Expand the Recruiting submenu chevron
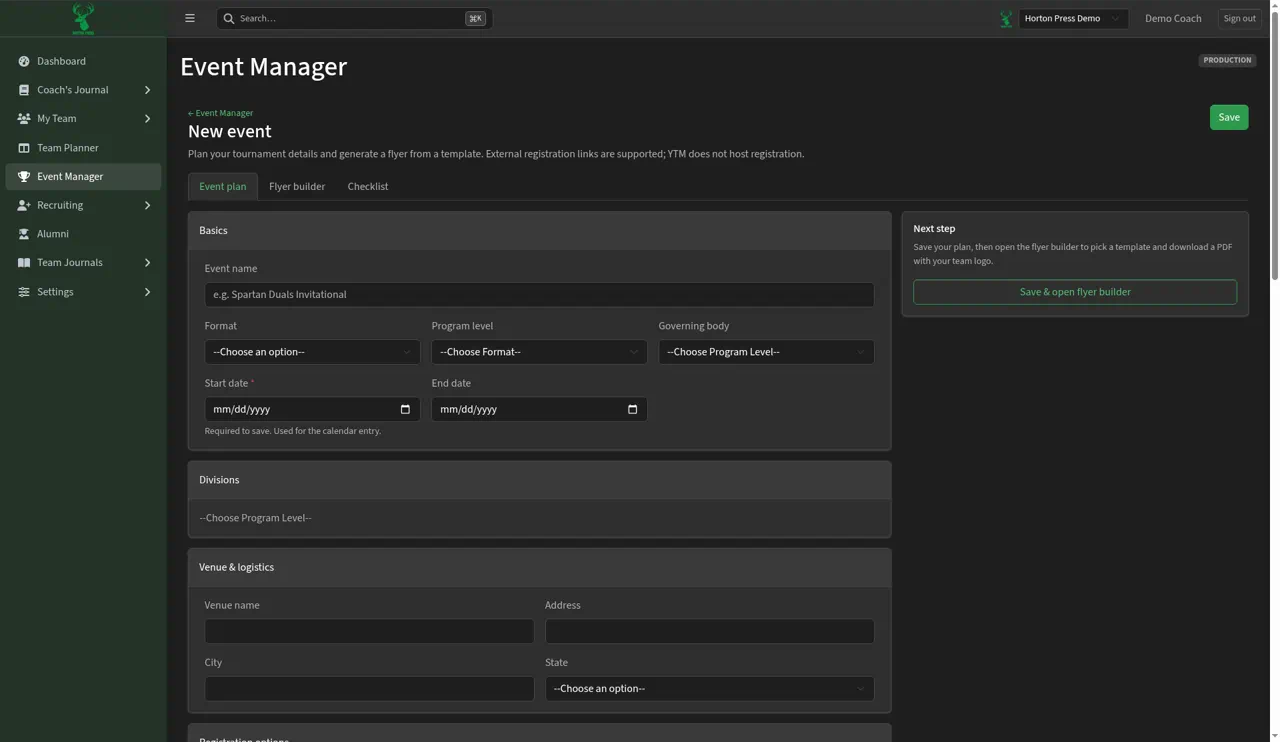This screenshot has height=742, width=1280. tap(147, 205)
